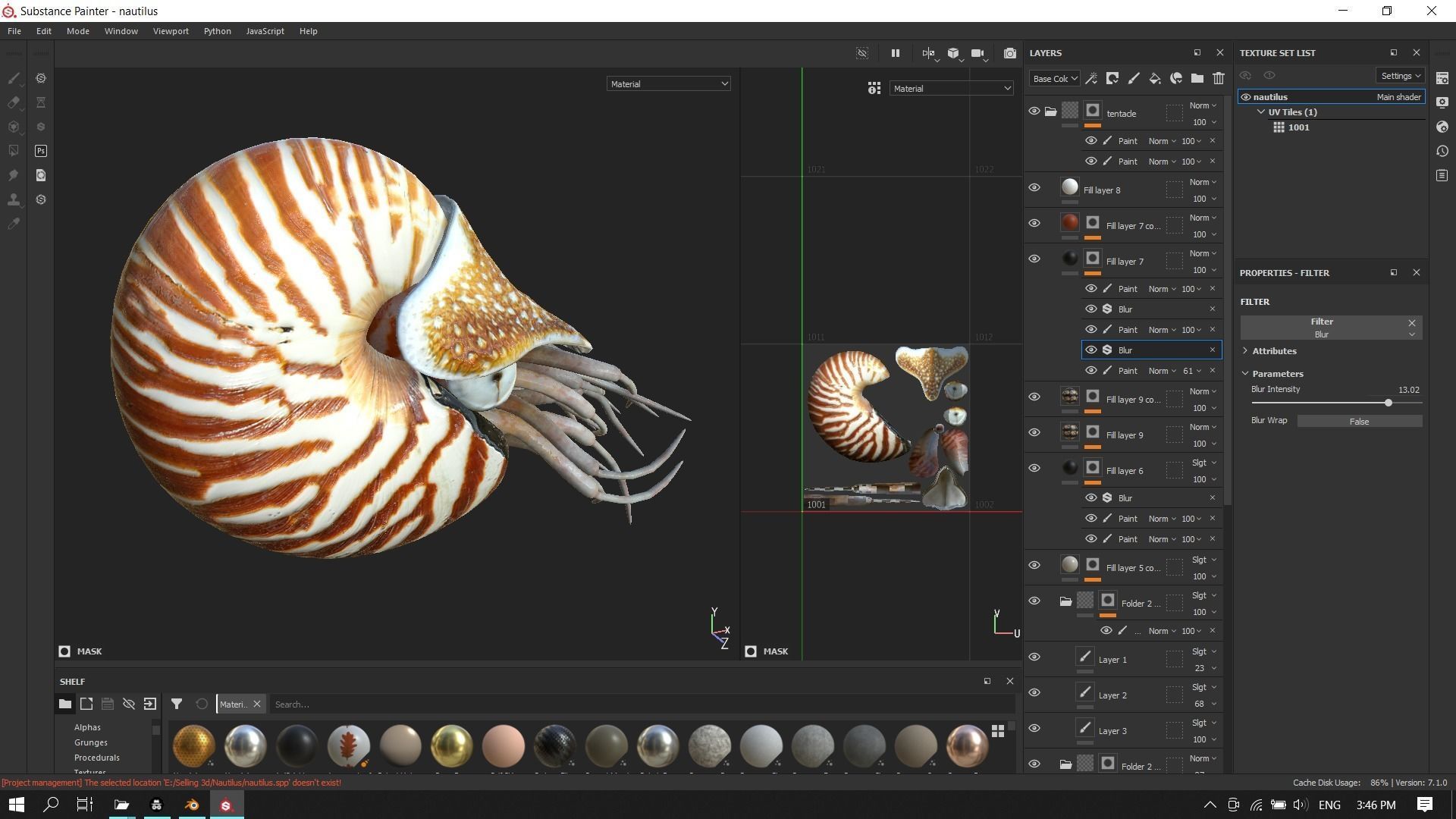Add a mask in Layers toolbar
1456x819 pixels.
pyautogui.click(x=1112, y=78)
